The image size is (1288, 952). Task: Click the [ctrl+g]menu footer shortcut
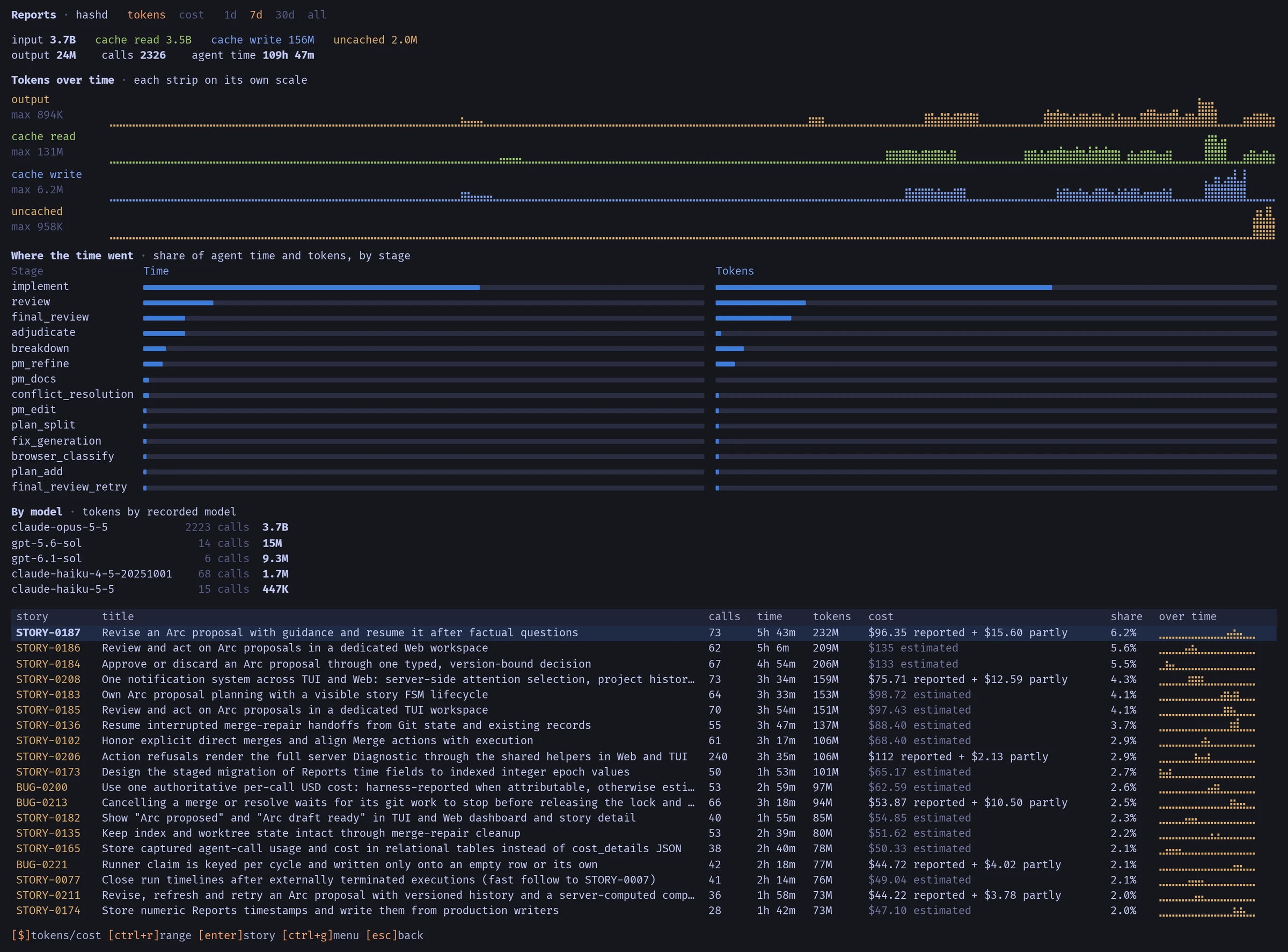(x=320, y=935)
